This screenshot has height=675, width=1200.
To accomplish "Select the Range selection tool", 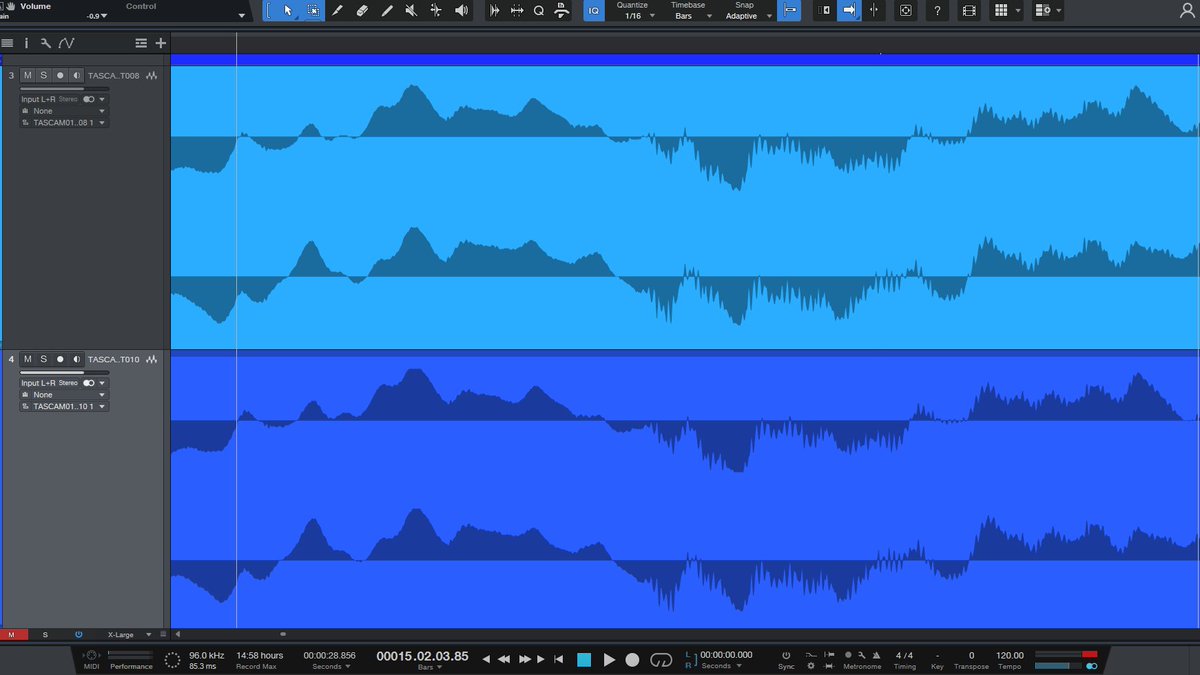I will tap(314, 10).
